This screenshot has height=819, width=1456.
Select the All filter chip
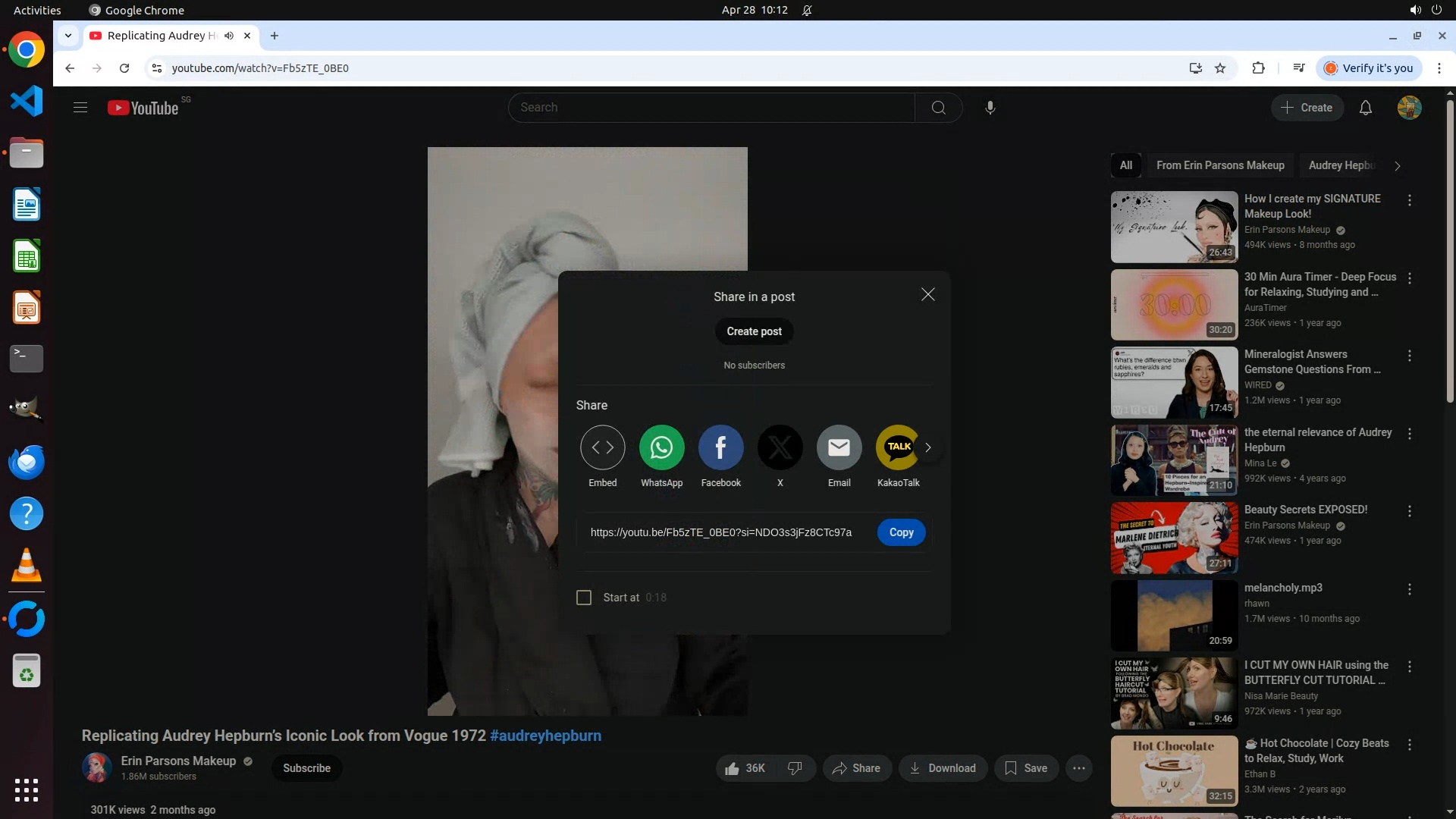coord(1125,165)
